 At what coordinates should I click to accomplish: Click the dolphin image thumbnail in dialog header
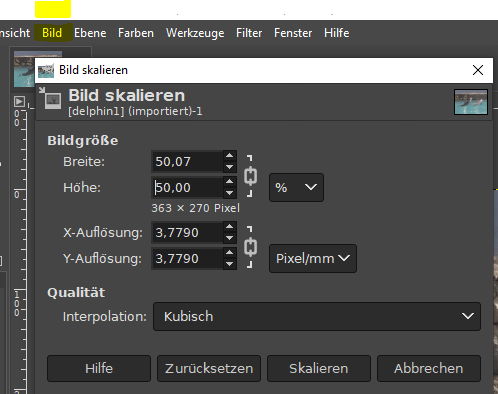pyautogui.click(x=471, y=102)
